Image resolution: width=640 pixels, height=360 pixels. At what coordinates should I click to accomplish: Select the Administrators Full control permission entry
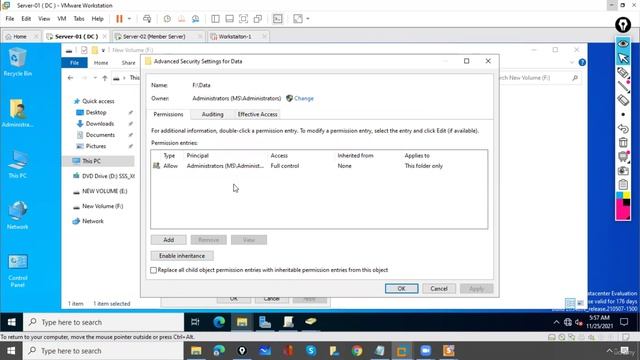pos(318,166)
